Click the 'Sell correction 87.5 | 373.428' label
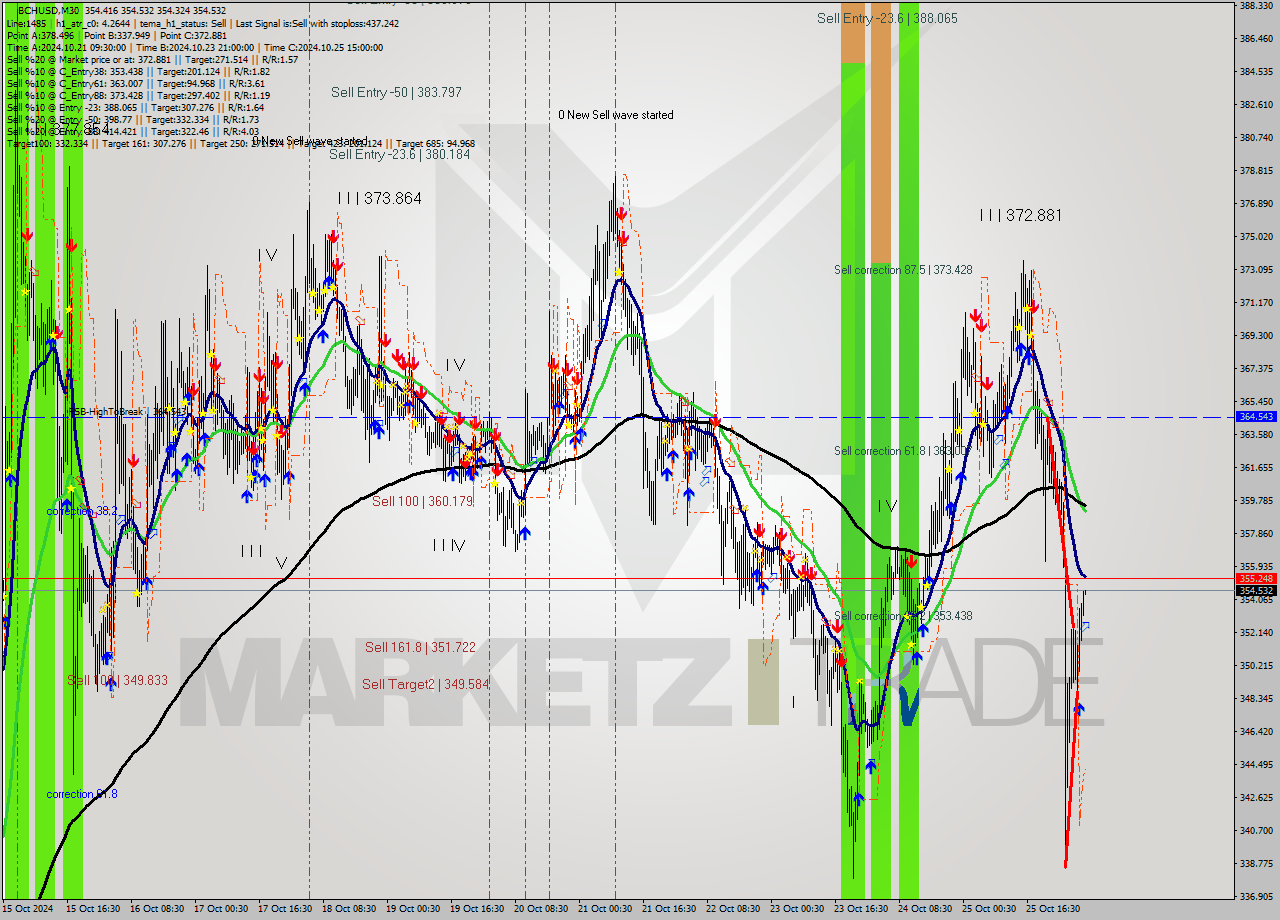Image resolution: width=1280 pixels, height=920 pixels. coord(903,270)
